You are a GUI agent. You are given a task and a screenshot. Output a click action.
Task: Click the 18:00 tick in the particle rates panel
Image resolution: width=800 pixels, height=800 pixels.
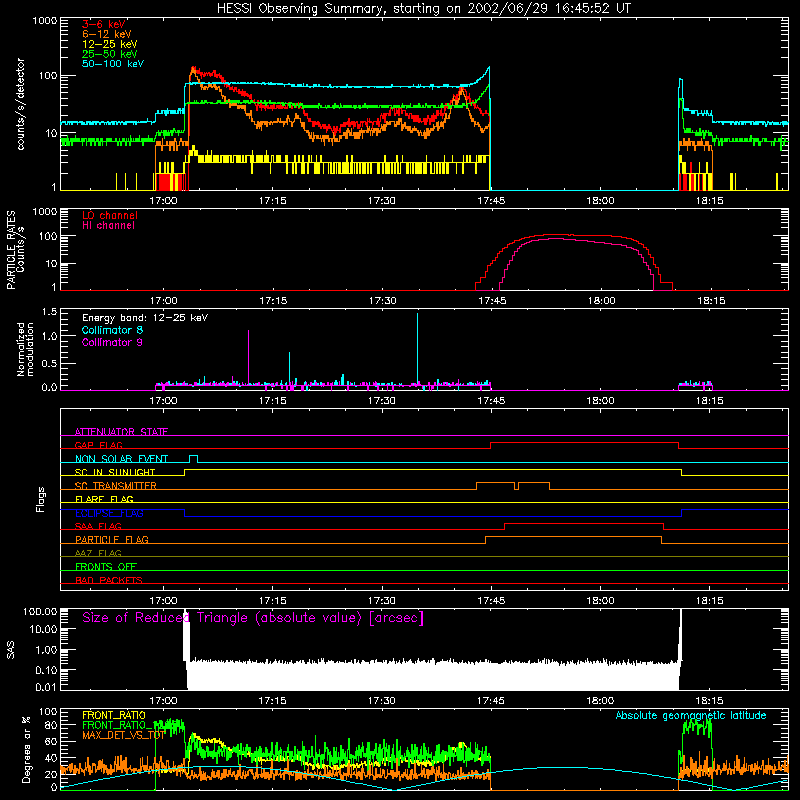[x=601, y=301]
